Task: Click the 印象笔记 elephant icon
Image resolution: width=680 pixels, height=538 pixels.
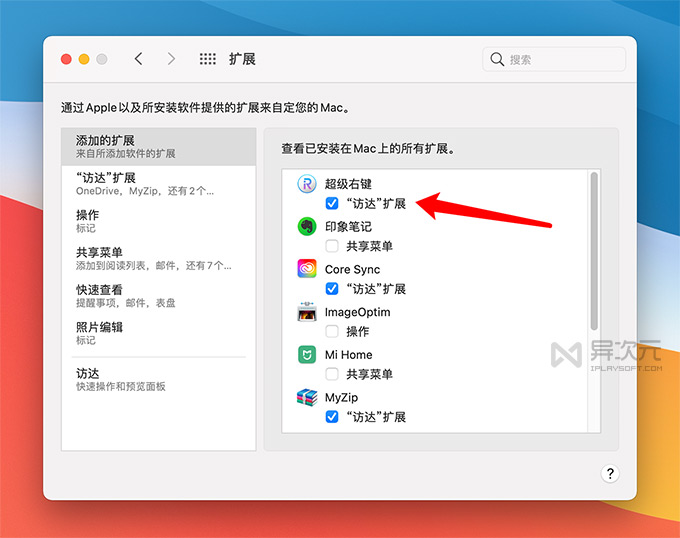Action: [307, 226]
